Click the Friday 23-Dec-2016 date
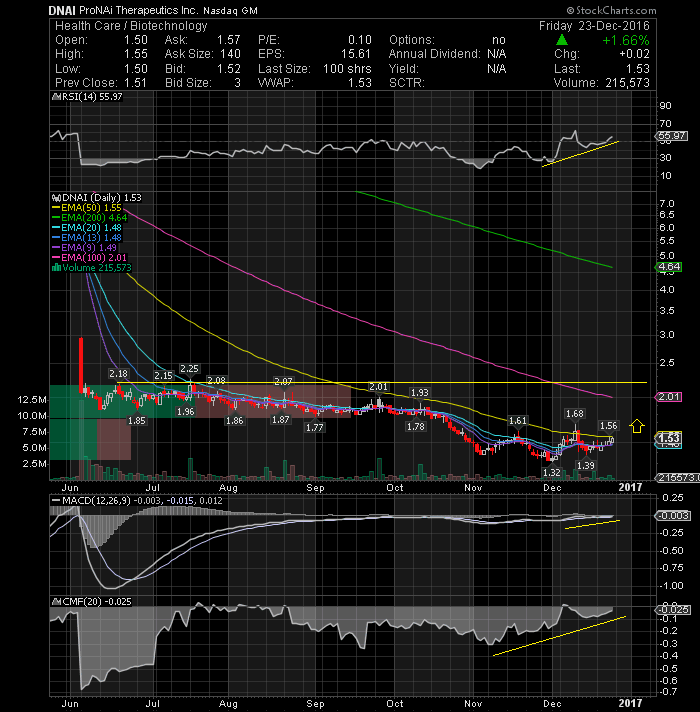This screenshot has width=700, height=712. tap(594, 26)
